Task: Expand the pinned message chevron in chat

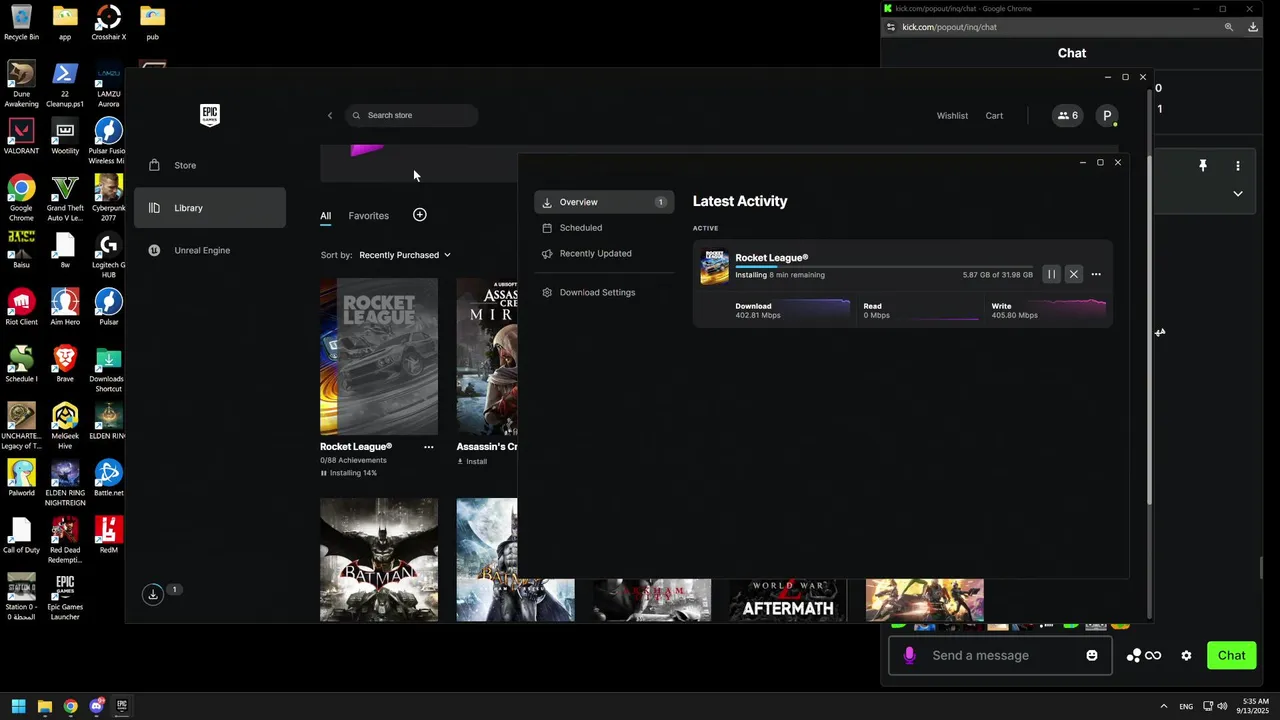Action: coord(1238,194)
